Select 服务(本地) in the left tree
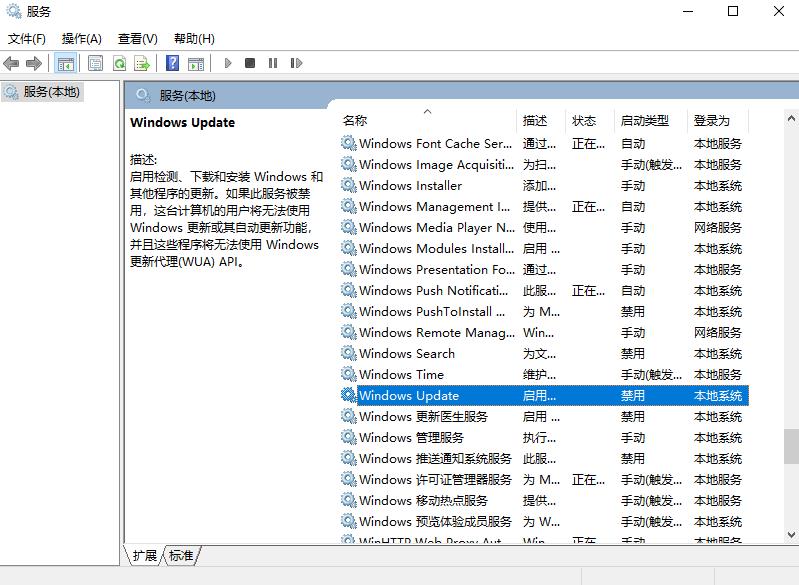Screen dimensions: 799x585 pyautogui.click(x=52, y=92)
